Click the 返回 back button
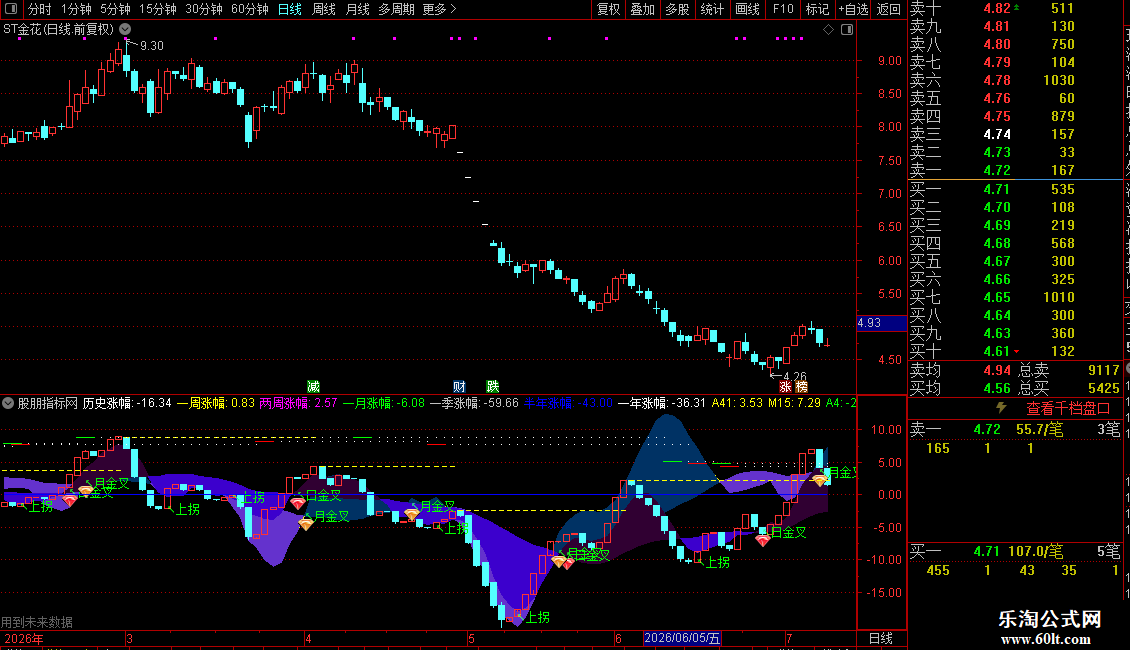Viewport: 1130px width, 650px height. (889, 9)
